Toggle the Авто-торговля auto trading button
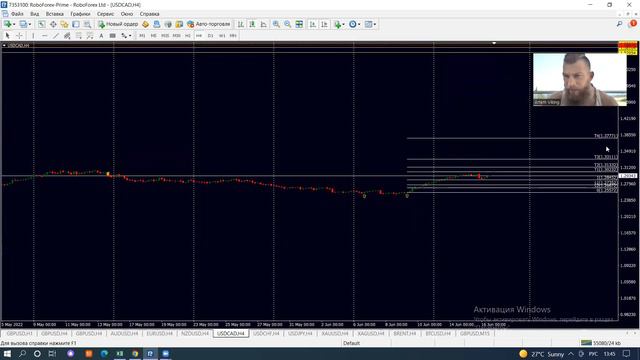Viewport: 640px width, 360px height. (x=209, y=24)
